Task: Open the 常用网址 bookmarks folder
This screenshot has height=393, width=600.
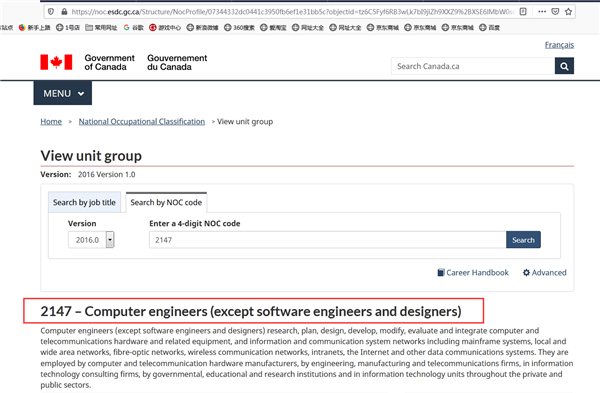Action: tap(101, 28)
